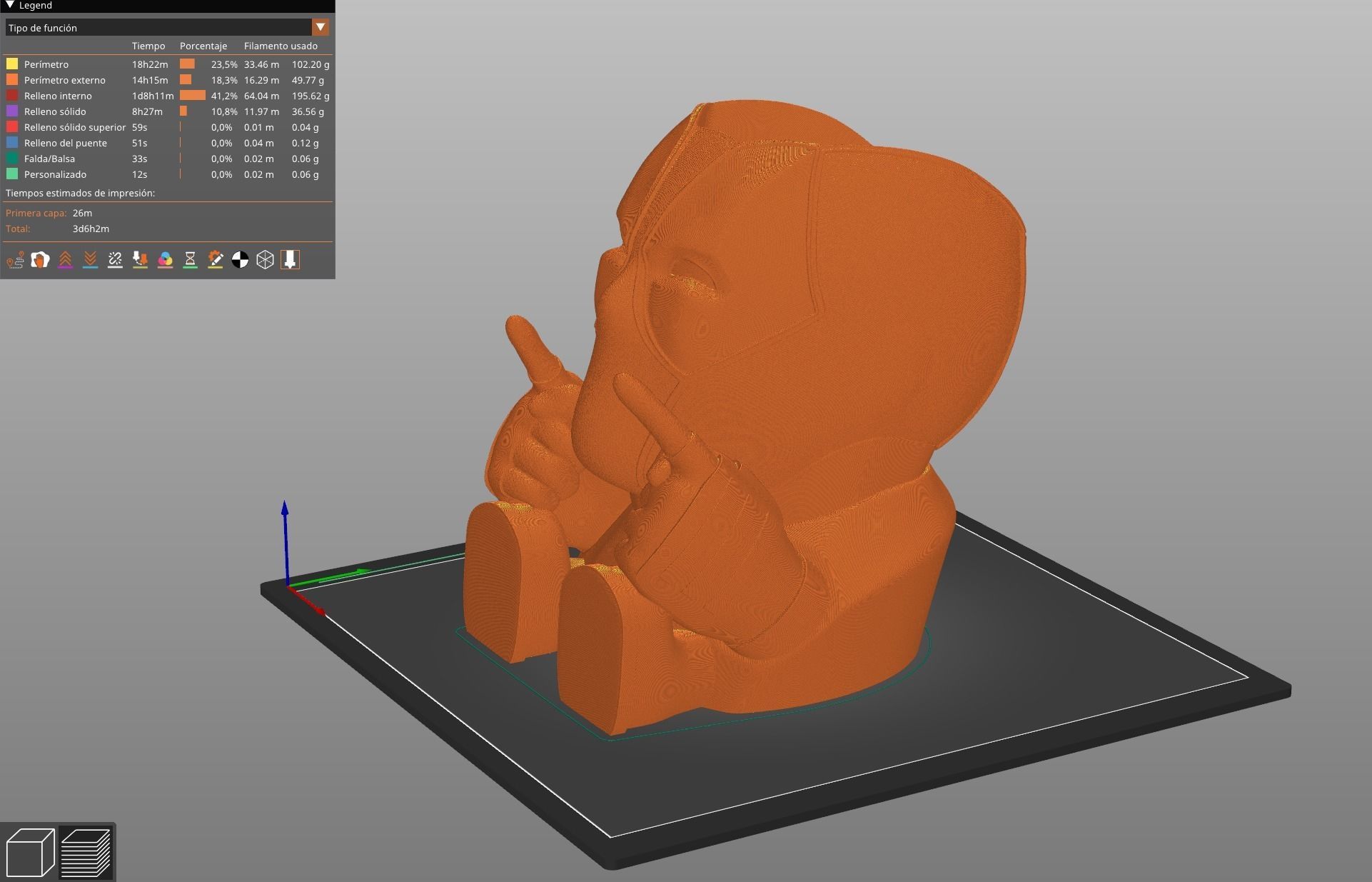
Task: Toggle deretractions down-arrows icon
Action: (91, 260)
